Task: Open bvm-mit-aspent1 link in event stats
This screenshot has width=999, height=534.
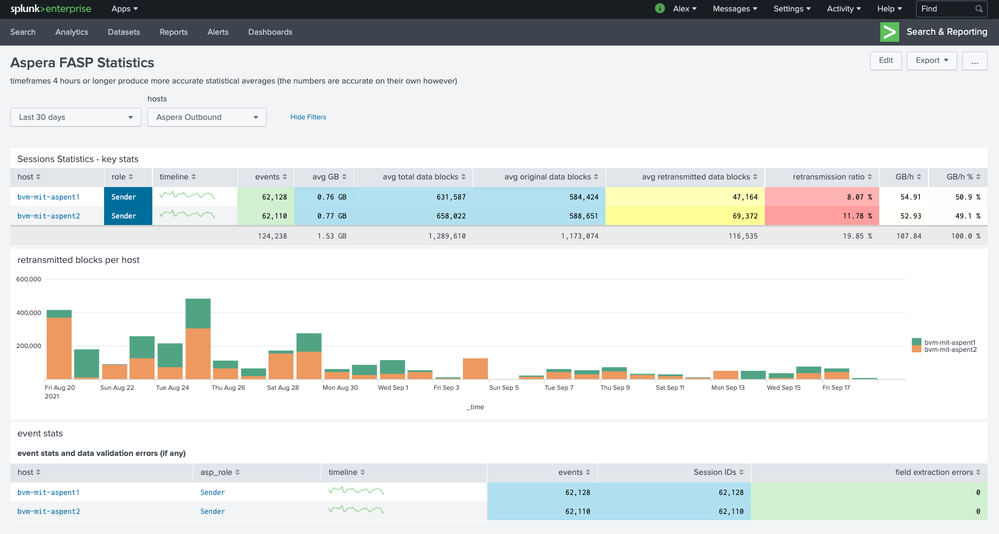Action: coord(48,493)
